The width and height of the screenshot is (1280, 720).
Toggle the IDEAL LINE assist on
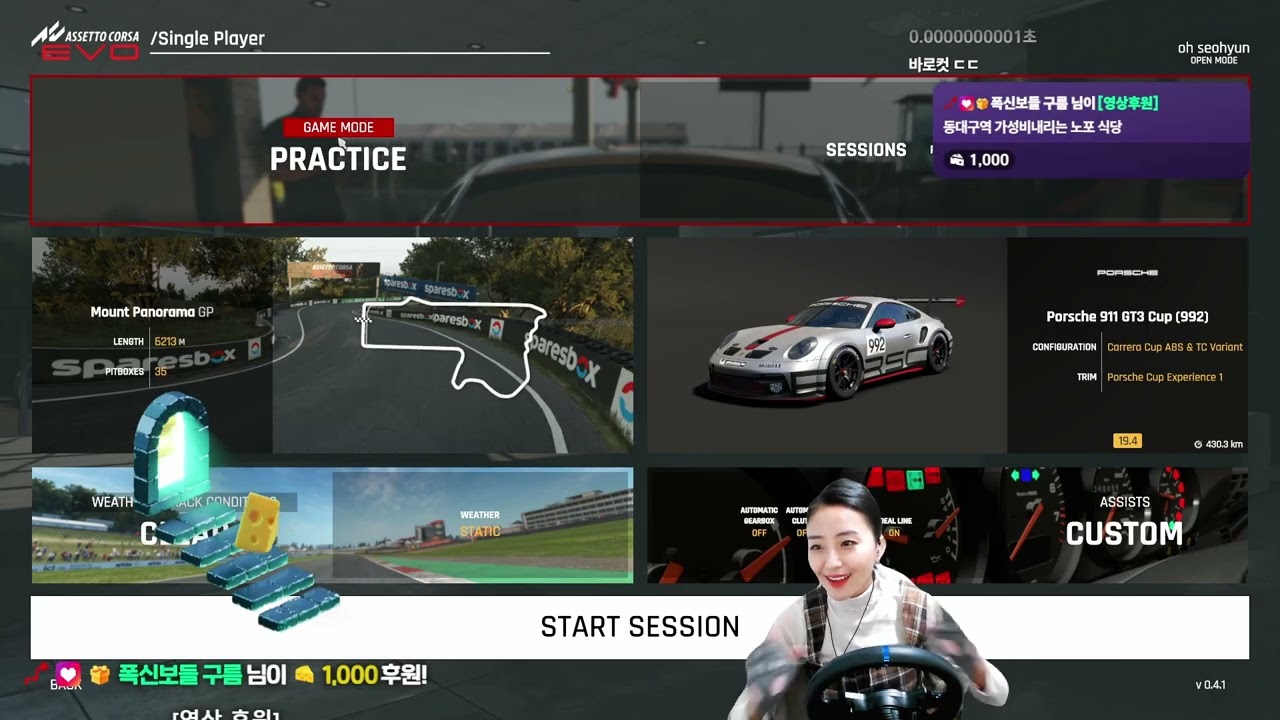[893, 527]
